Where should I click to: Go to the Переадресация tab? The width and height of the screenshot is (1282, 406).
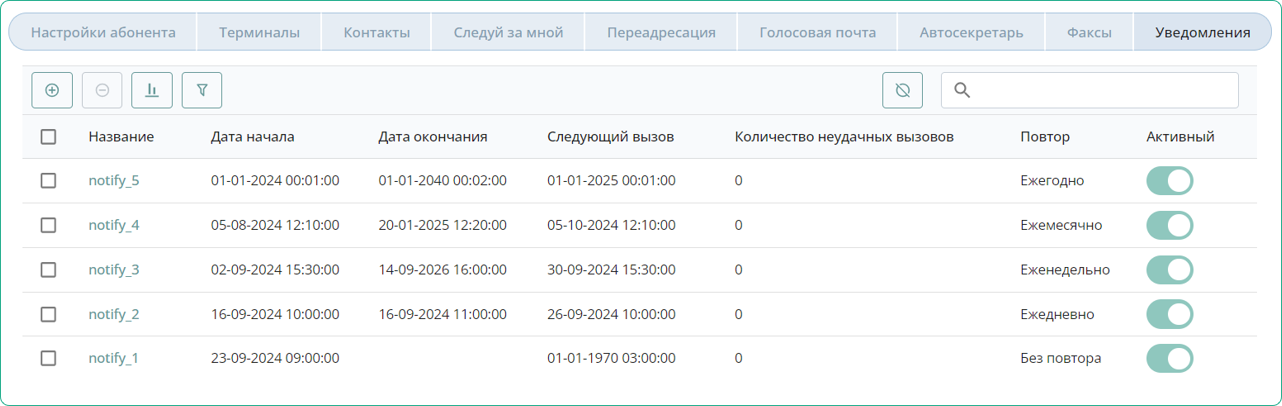tap(661, 33)
